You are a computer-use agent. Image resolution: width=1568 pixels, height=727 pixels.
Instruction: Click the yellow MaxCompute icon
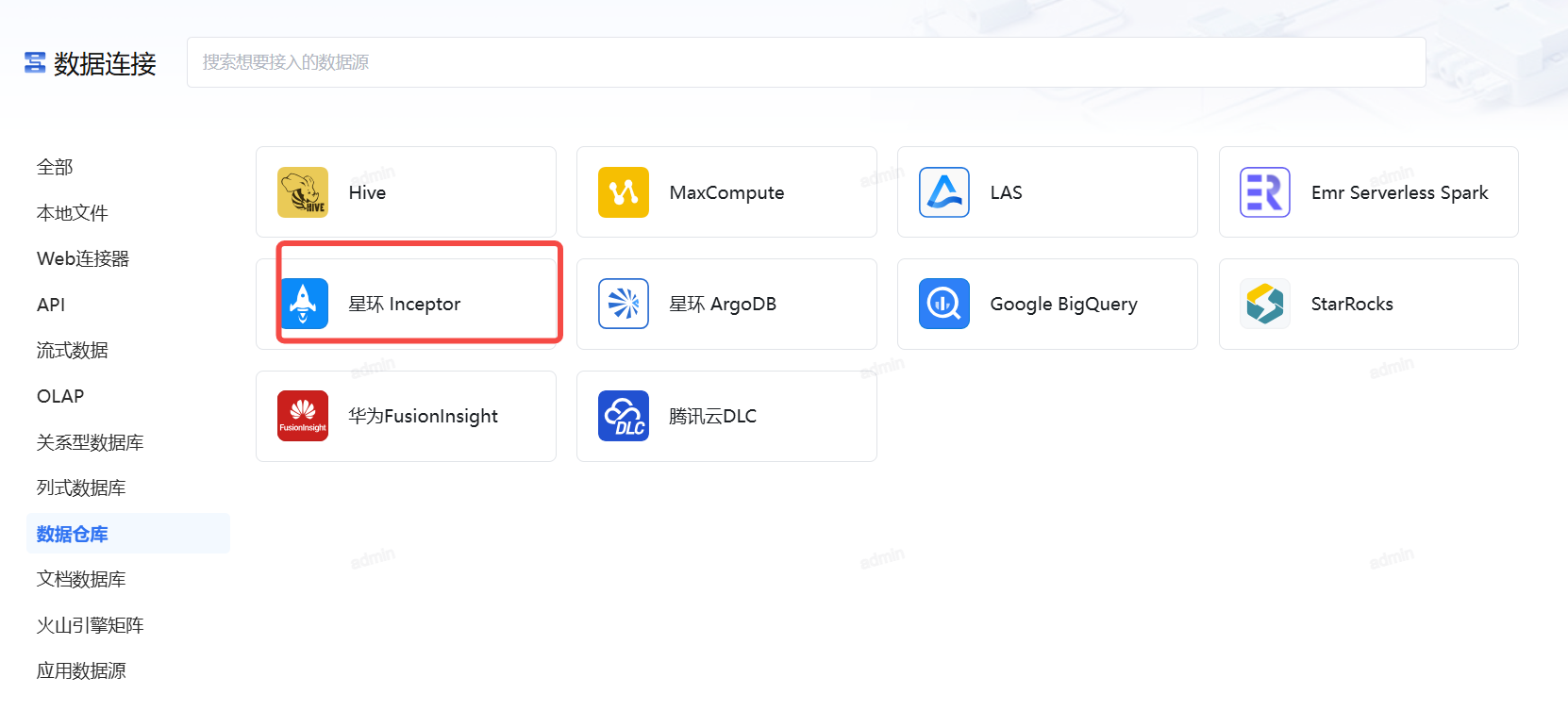click(x=624, y=192)
